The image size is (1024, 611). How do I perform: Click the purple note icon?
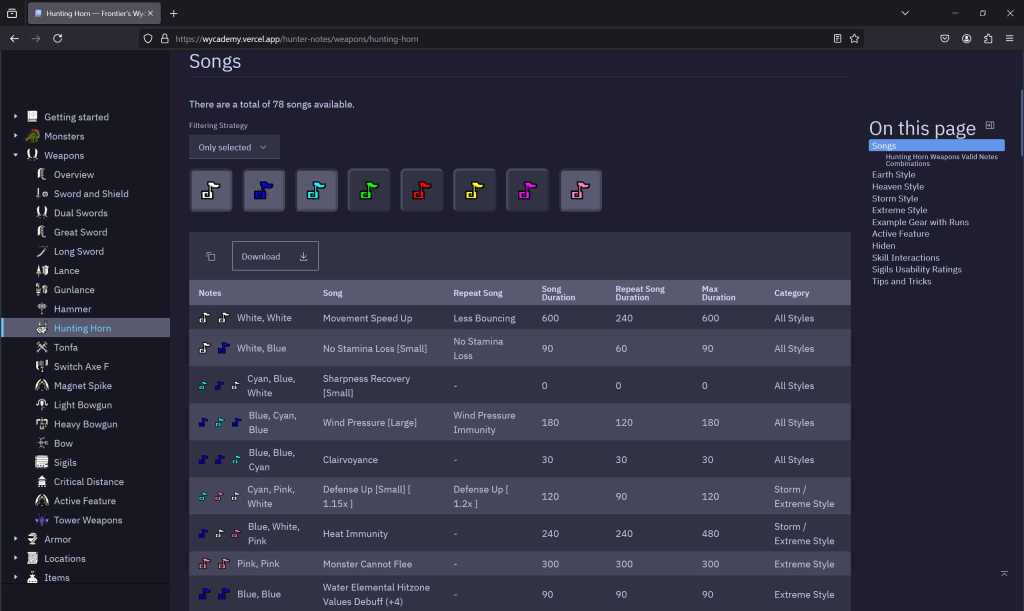coord(527,190)
